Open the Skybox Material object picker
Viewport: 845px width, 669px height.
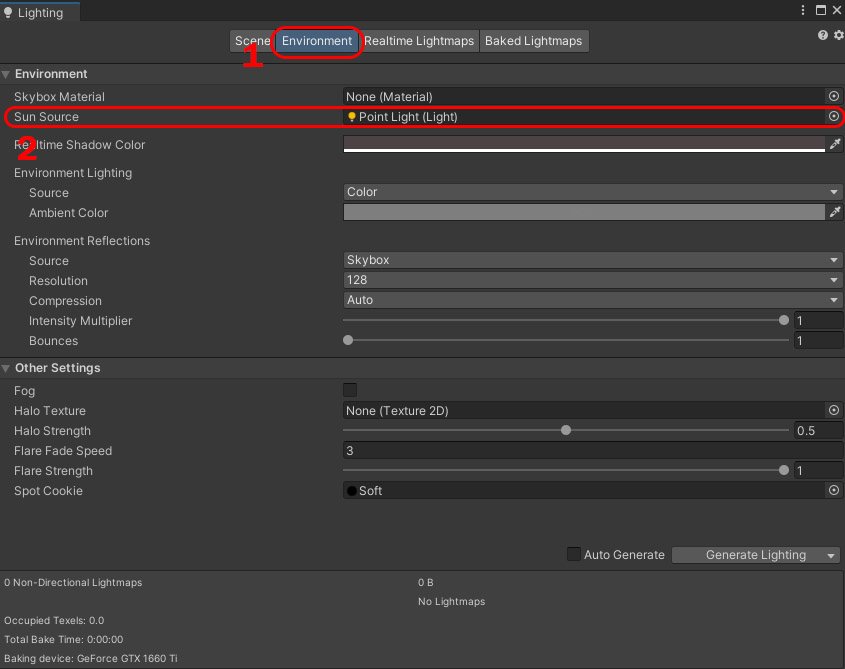[833, 96]
